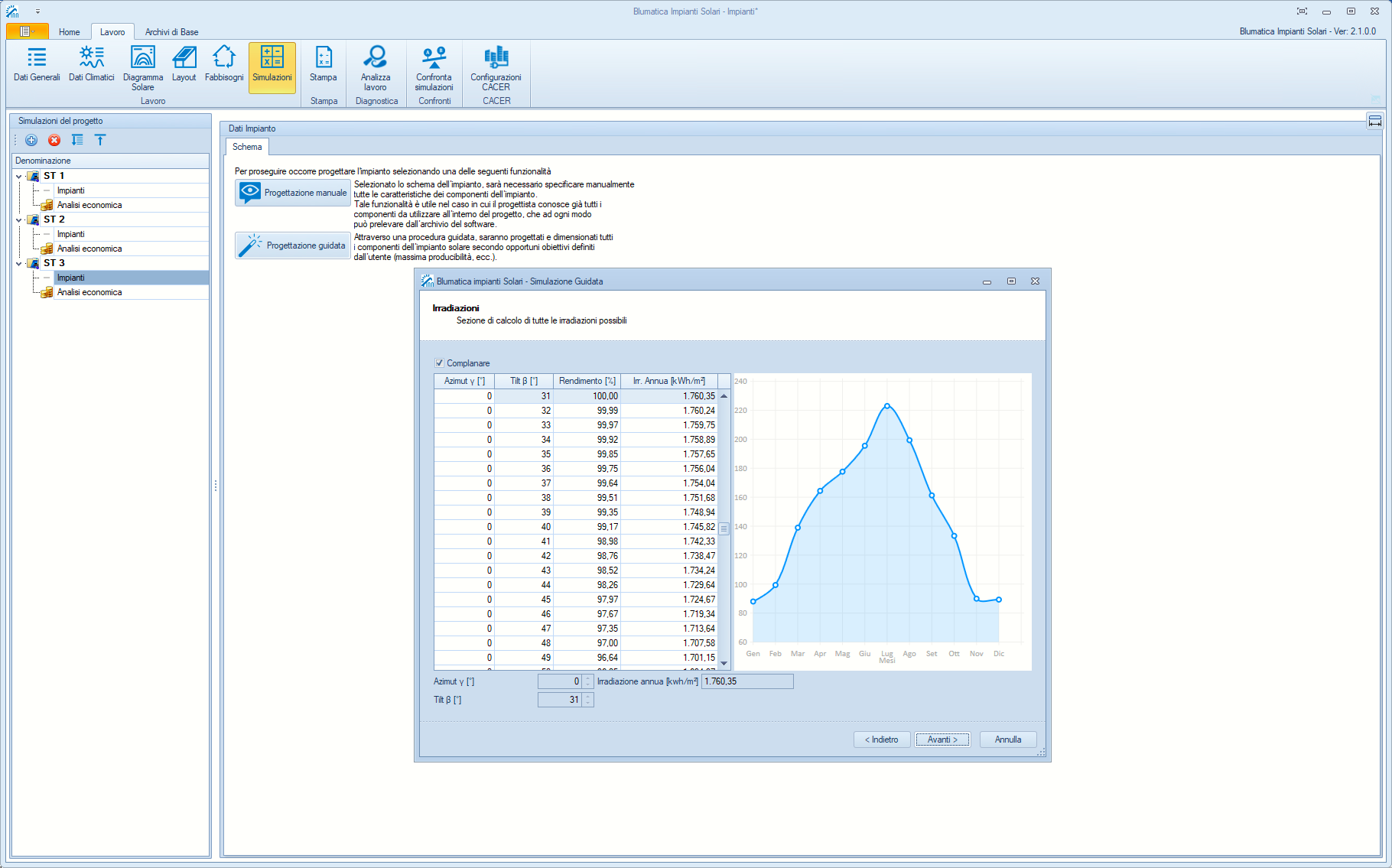Click the Irradiazione annua value field
The height and width of the screenshot is (868, 1392).
coord(746,681)
